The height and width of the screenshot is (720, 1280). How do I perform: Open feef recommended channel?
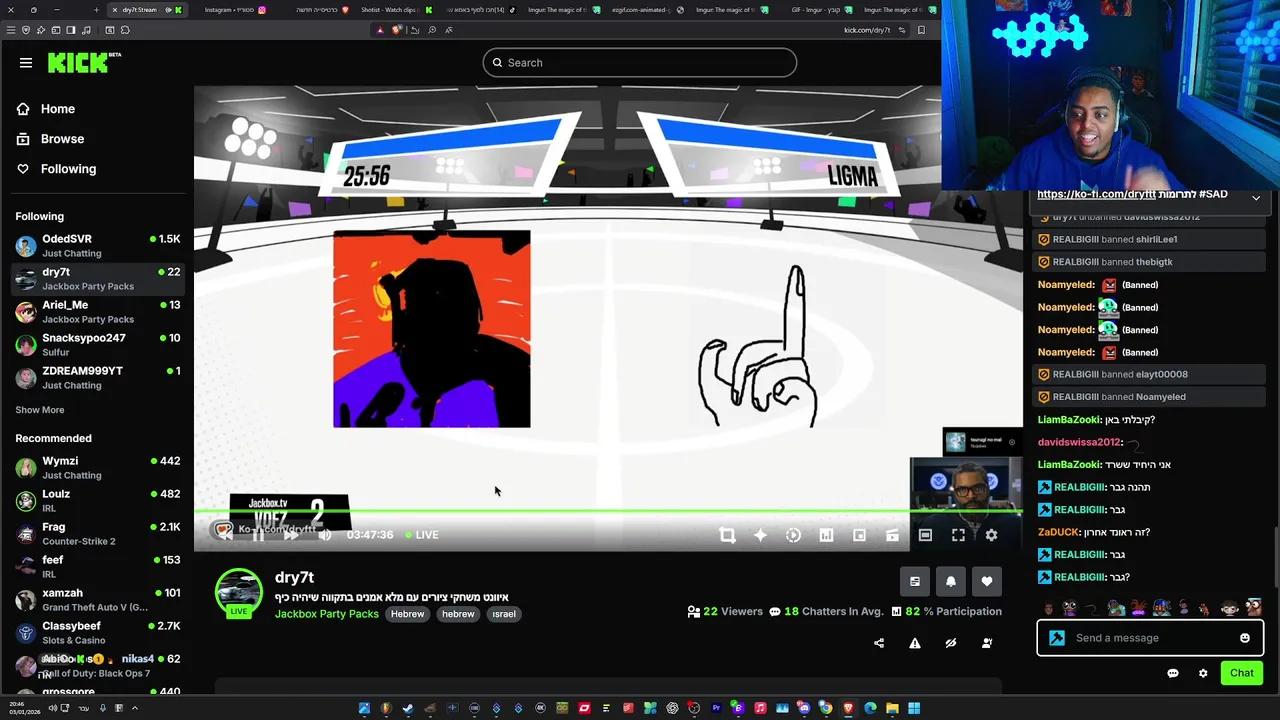click(97, 567)
